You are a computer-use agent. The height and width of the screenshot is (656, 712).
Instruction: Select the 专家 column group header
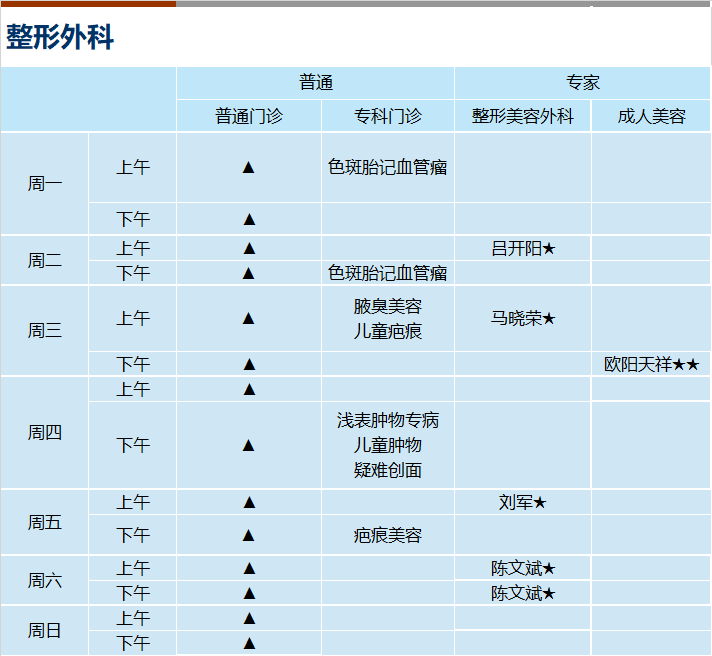583,83
